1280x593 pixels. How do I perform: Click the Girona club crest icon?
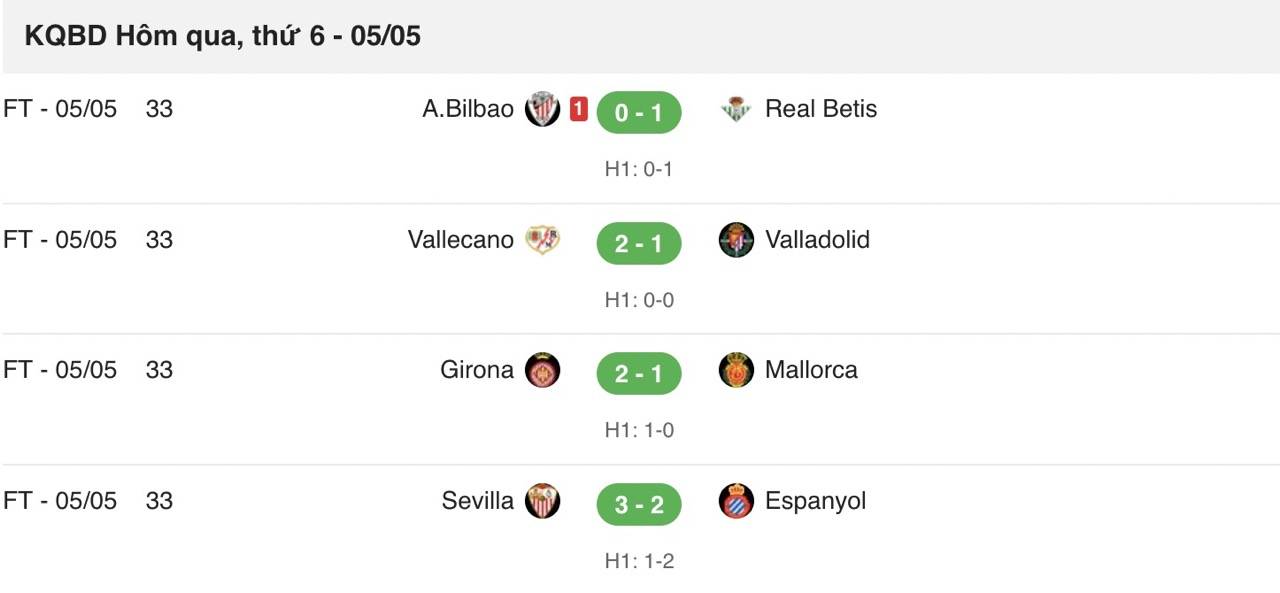pyautogui.click(x=542, y=370)
